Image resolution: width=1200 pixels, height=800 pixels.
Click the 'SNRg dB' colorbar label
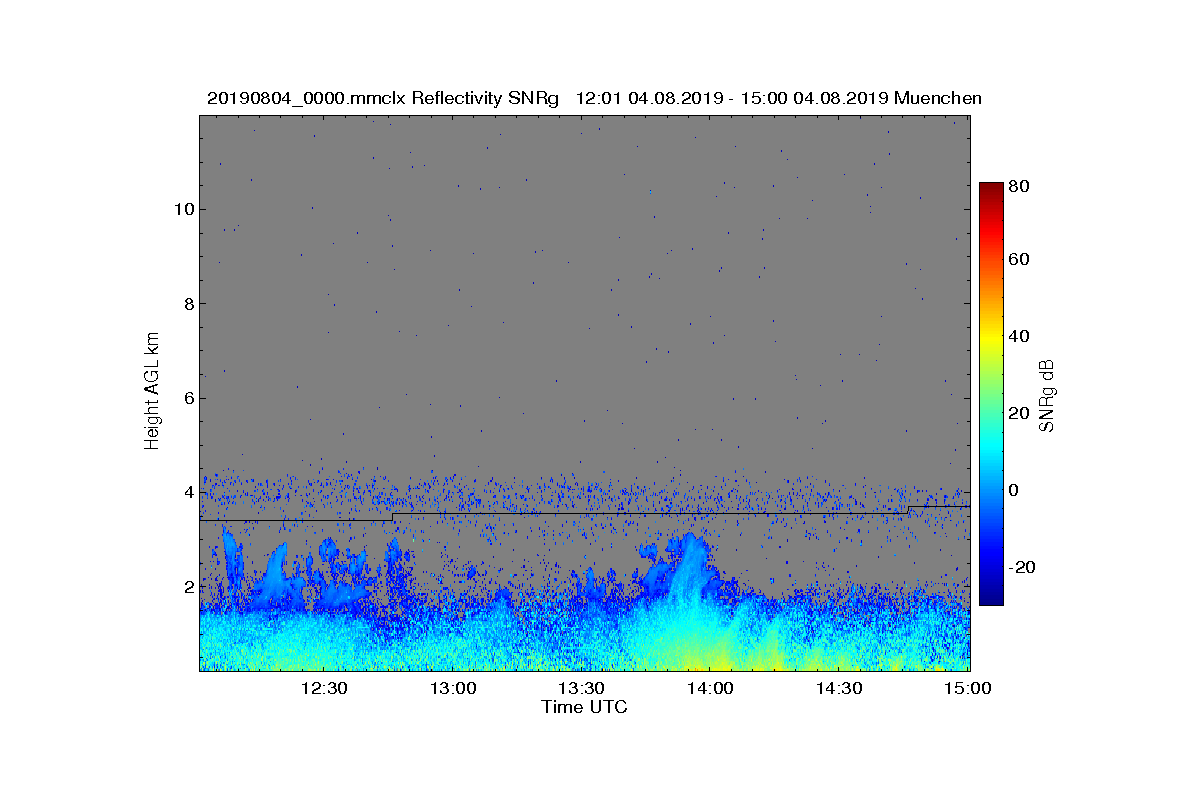pos(1047,396)
